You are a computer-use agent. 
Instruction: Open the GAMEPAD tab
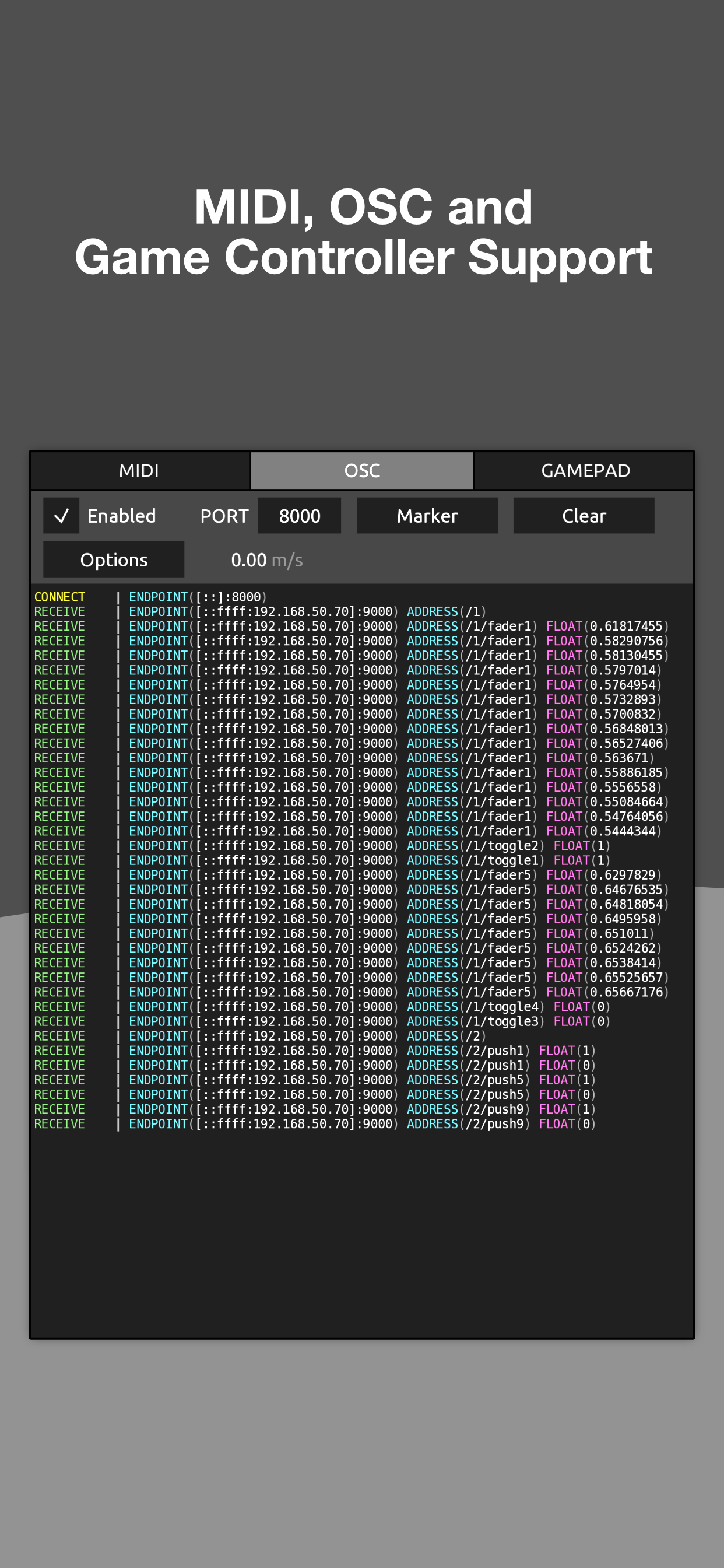tap(585, 471)
